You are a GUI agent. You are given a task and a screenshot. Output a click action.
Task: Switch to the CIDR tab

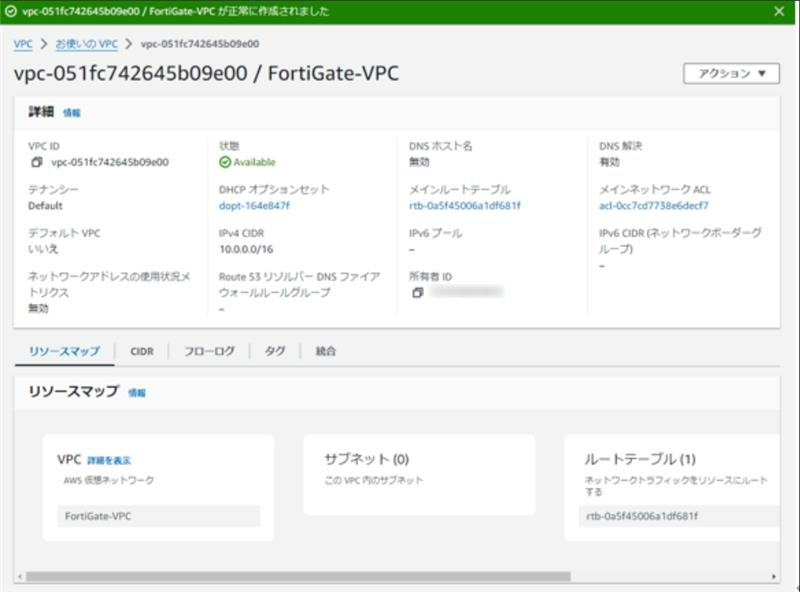tap(142, 351)
